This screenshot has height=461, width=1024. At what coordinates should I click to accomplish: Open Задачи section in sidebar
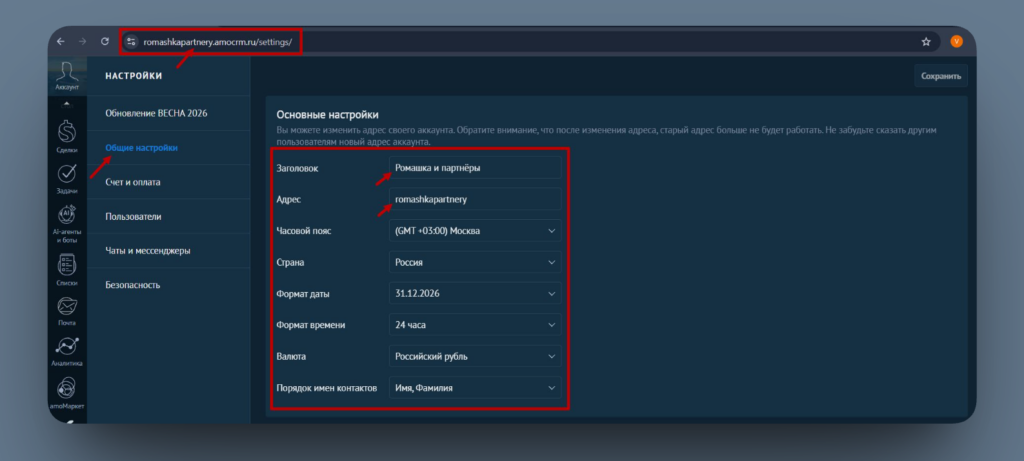coord(67,178)
